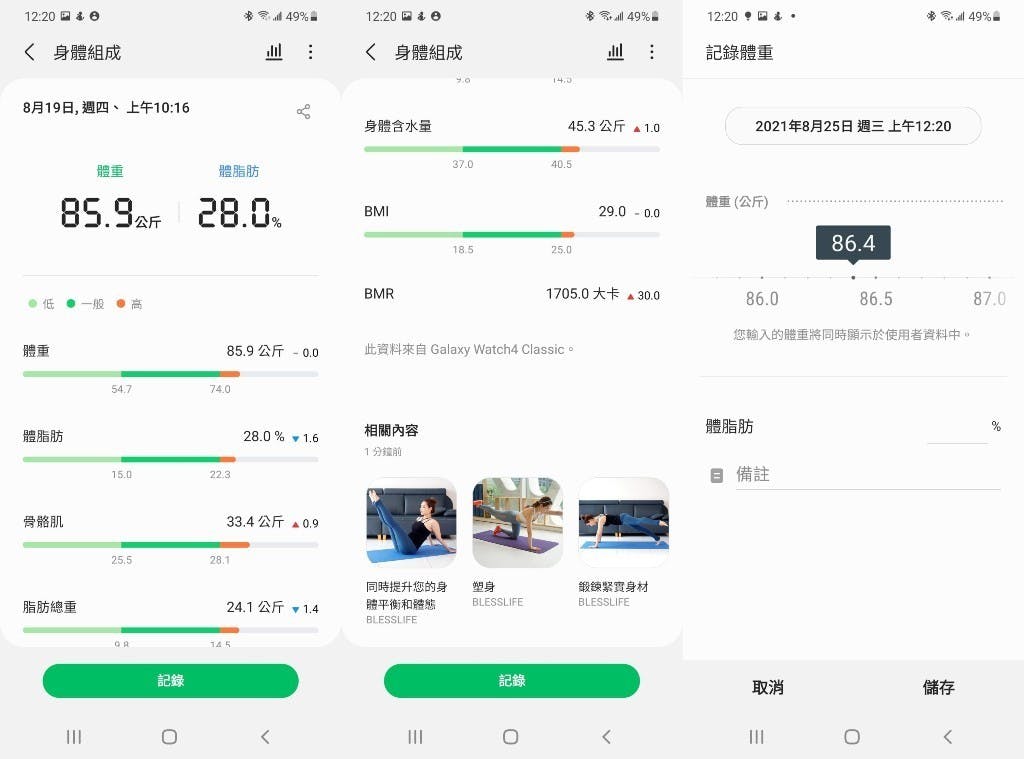Tap 儲存 to save weight entry
This screenshot has width=1024, height=759.
[938, 687]
